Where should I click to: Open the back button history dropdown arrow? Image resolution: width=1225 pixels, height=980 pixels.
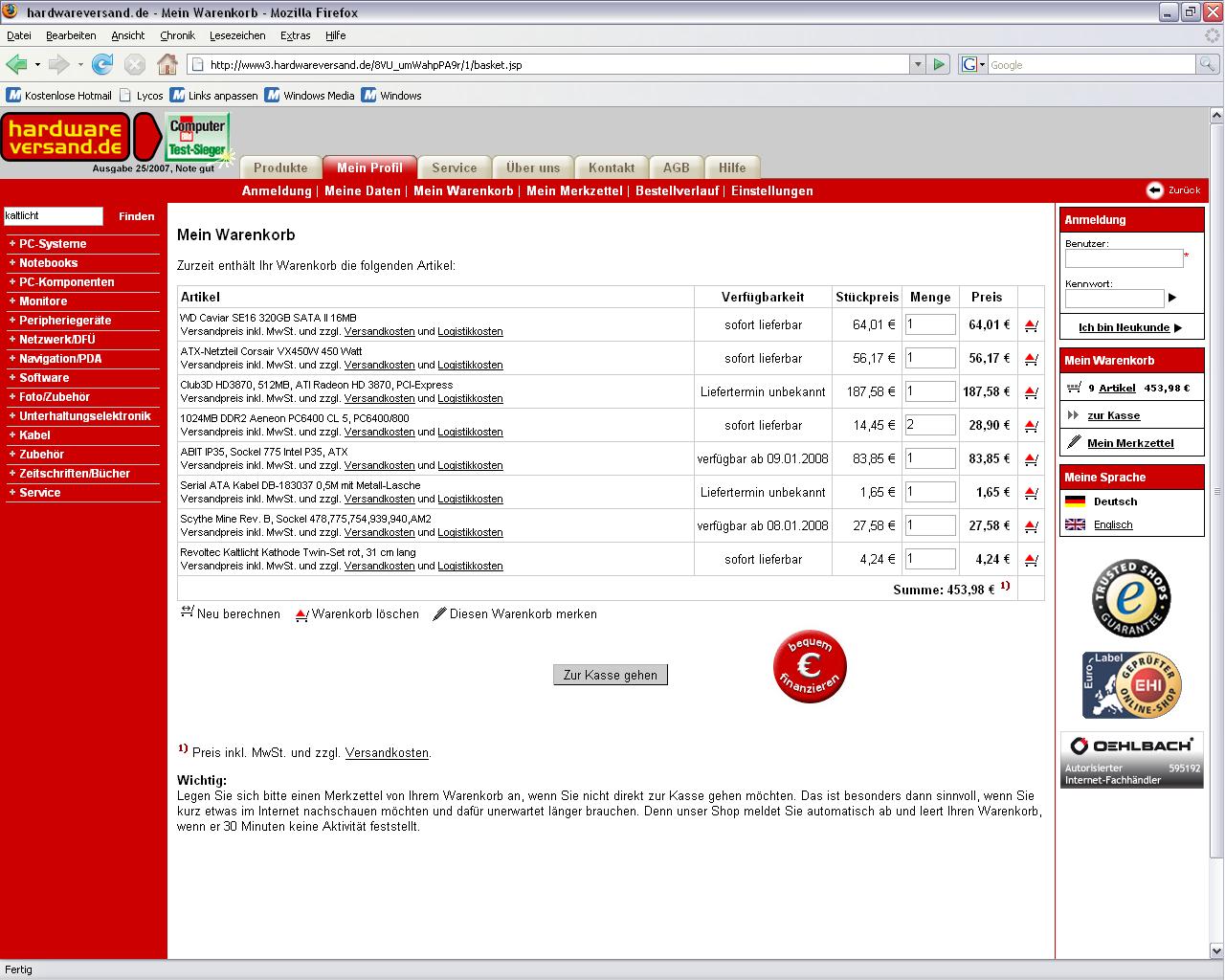37,64
